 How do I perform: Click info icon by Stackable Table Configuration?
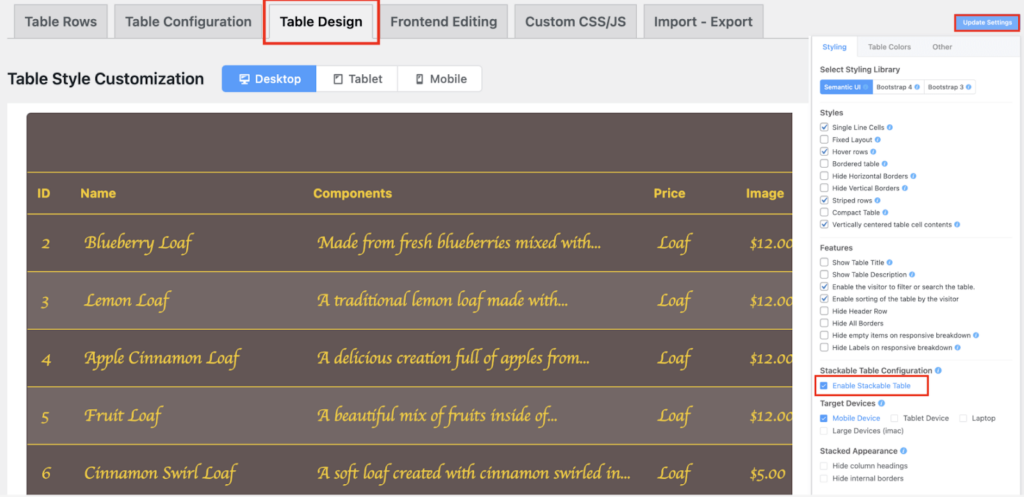[938, 370]
